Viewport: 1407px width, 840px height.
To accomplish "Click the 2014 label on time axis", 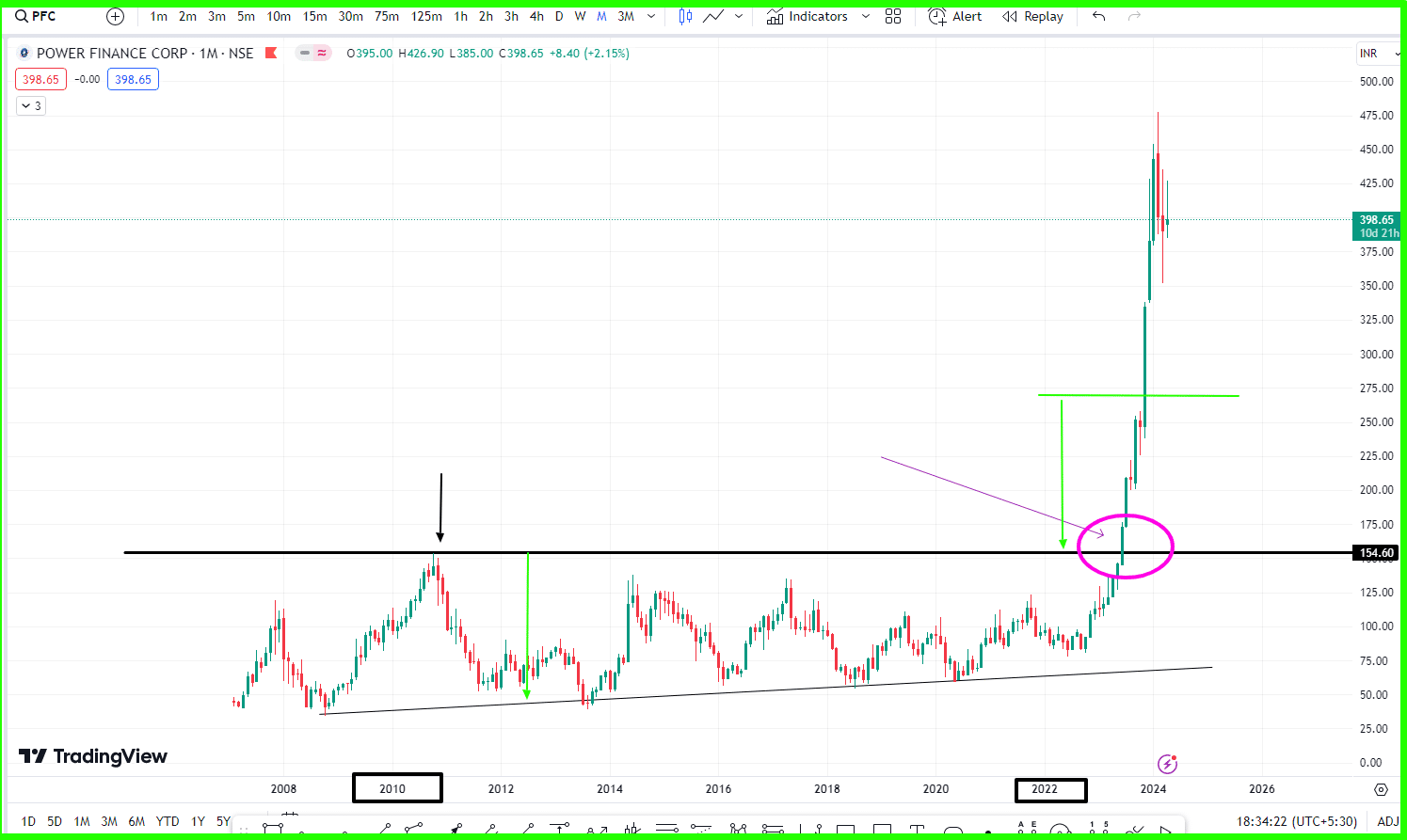I will pyautogui.click(x=610, y=789).
